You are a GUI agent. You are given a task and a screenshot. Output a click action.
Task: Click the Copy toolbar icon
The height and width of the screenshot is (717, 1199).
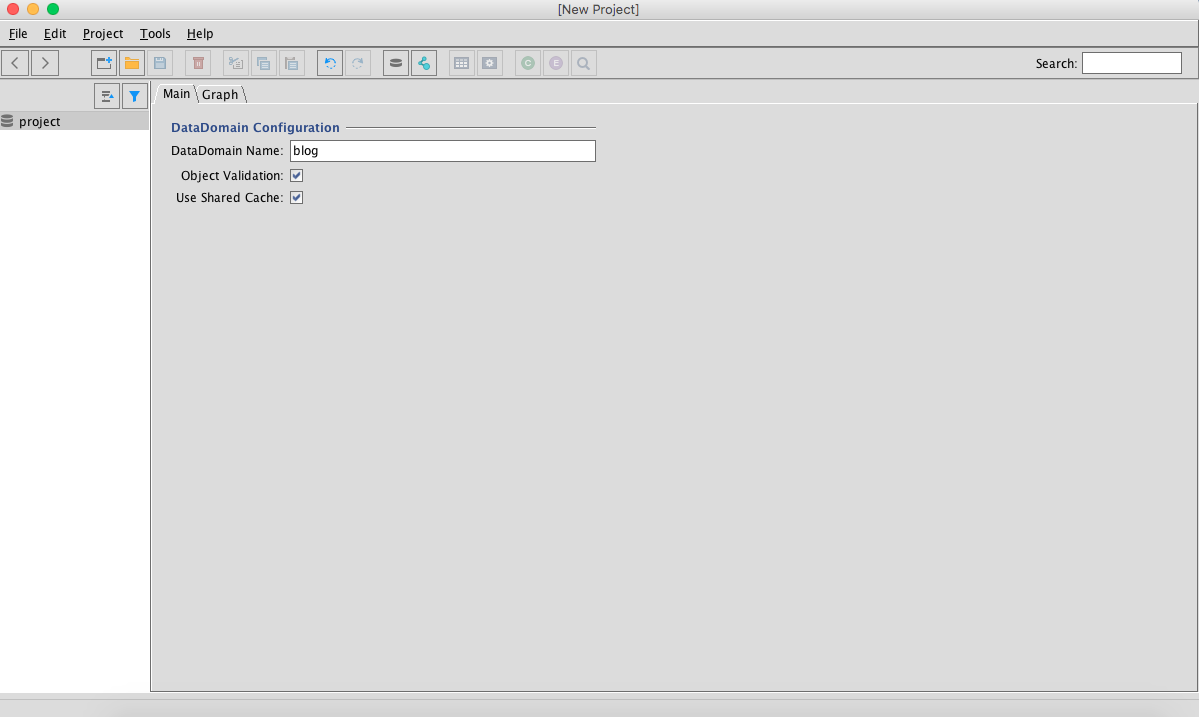[x=264, y=63]
